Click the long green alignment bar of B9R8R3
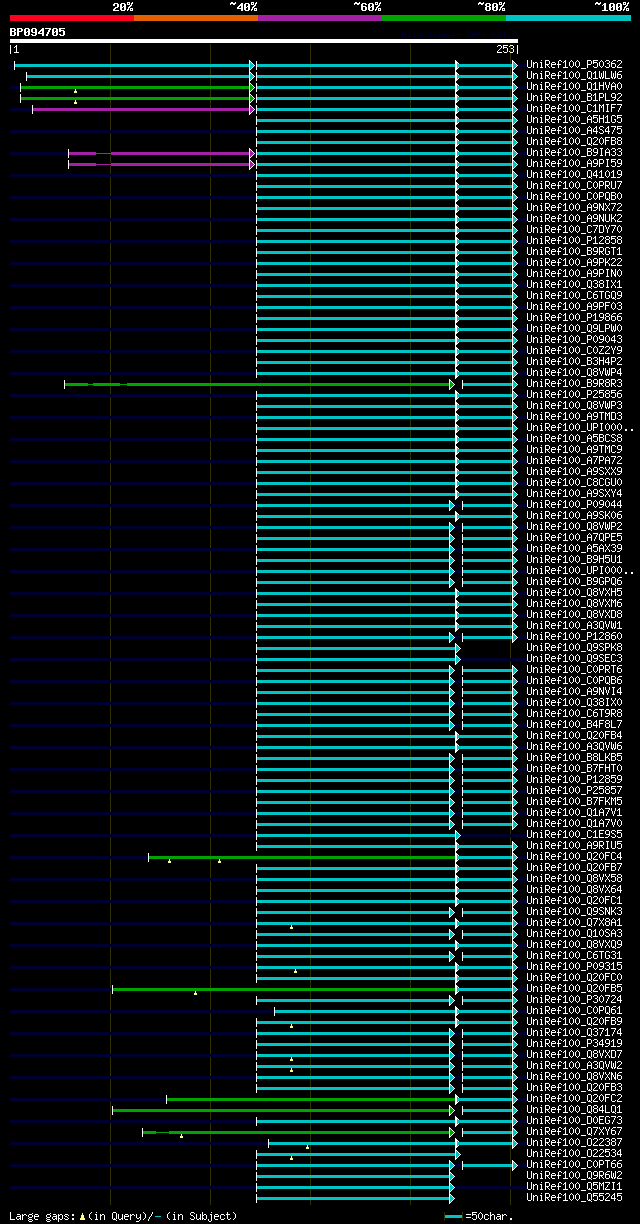Screen dimensions: 640x1224 point(260,384)
